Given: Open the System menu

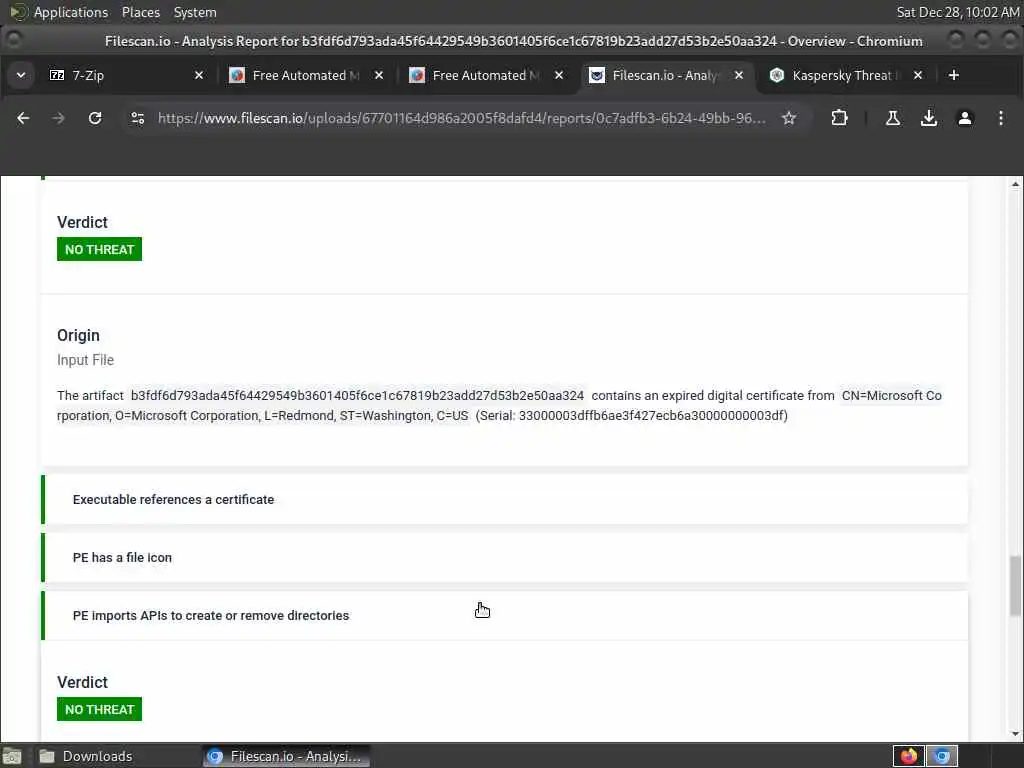Looking at the screenshot, I should 195,12.
